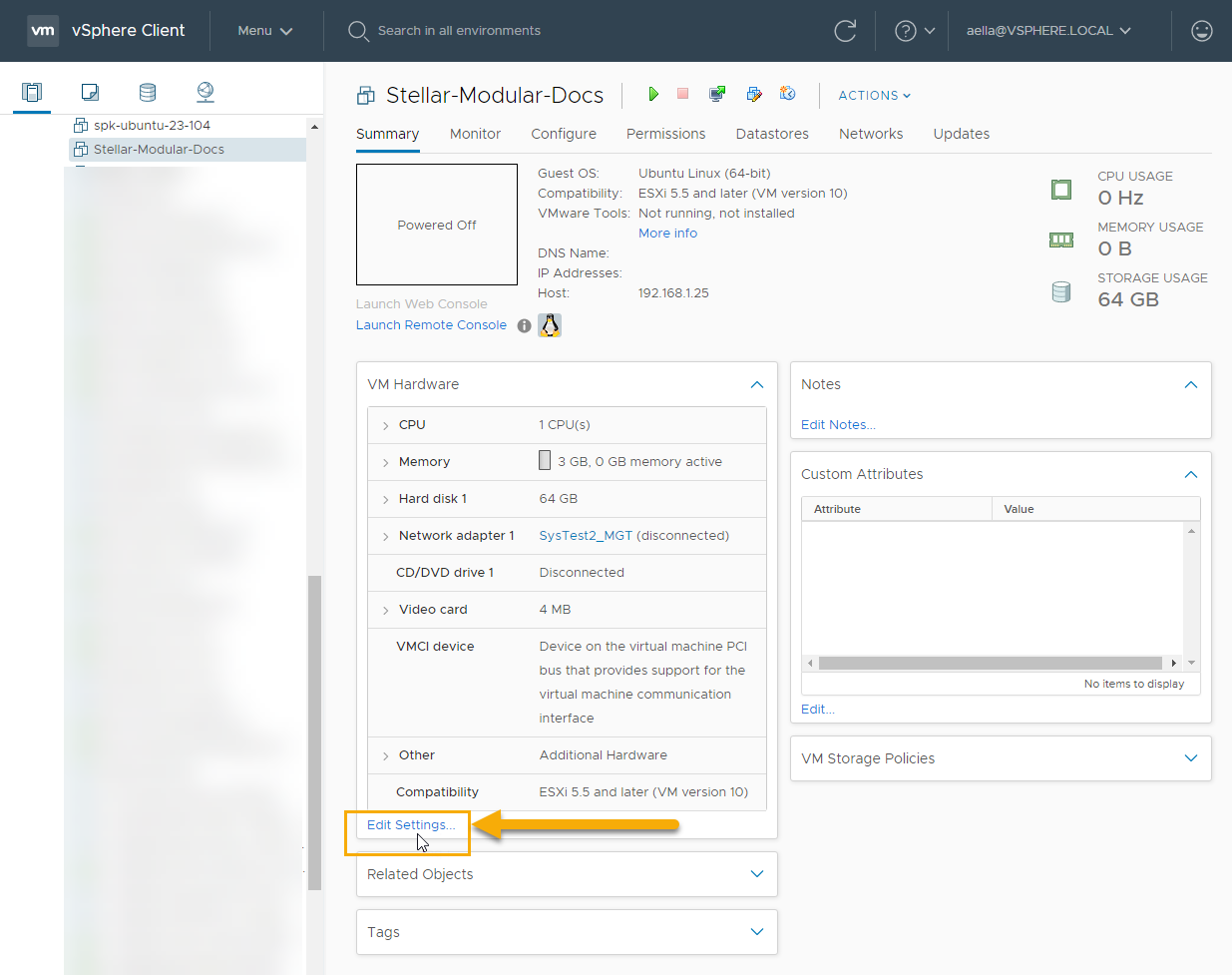Click the Edit Settings link
The height and width of the screenshot is (975, 1232).
tap(410, 825)
